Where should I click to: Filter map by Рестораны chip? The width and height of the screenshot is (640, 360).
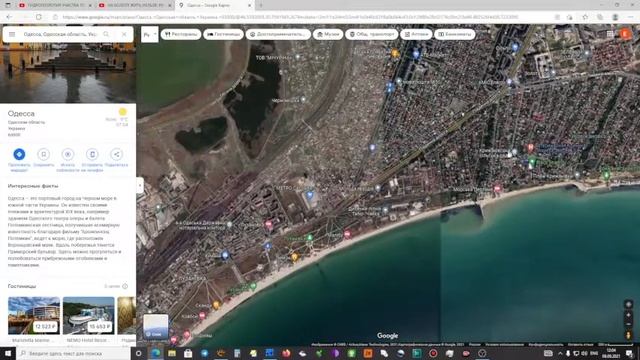[x=181, y=34]
